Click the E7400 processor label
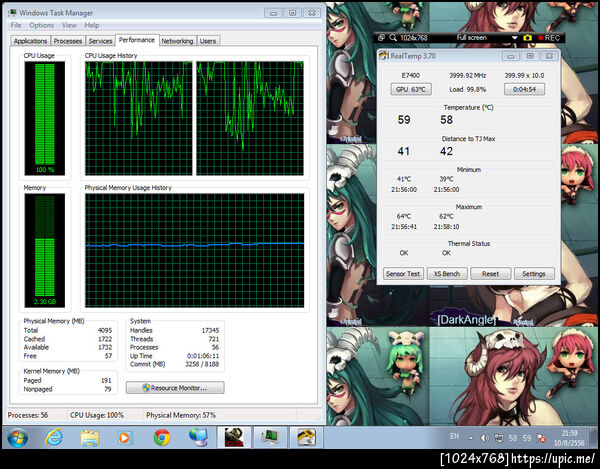 [411, 75]
